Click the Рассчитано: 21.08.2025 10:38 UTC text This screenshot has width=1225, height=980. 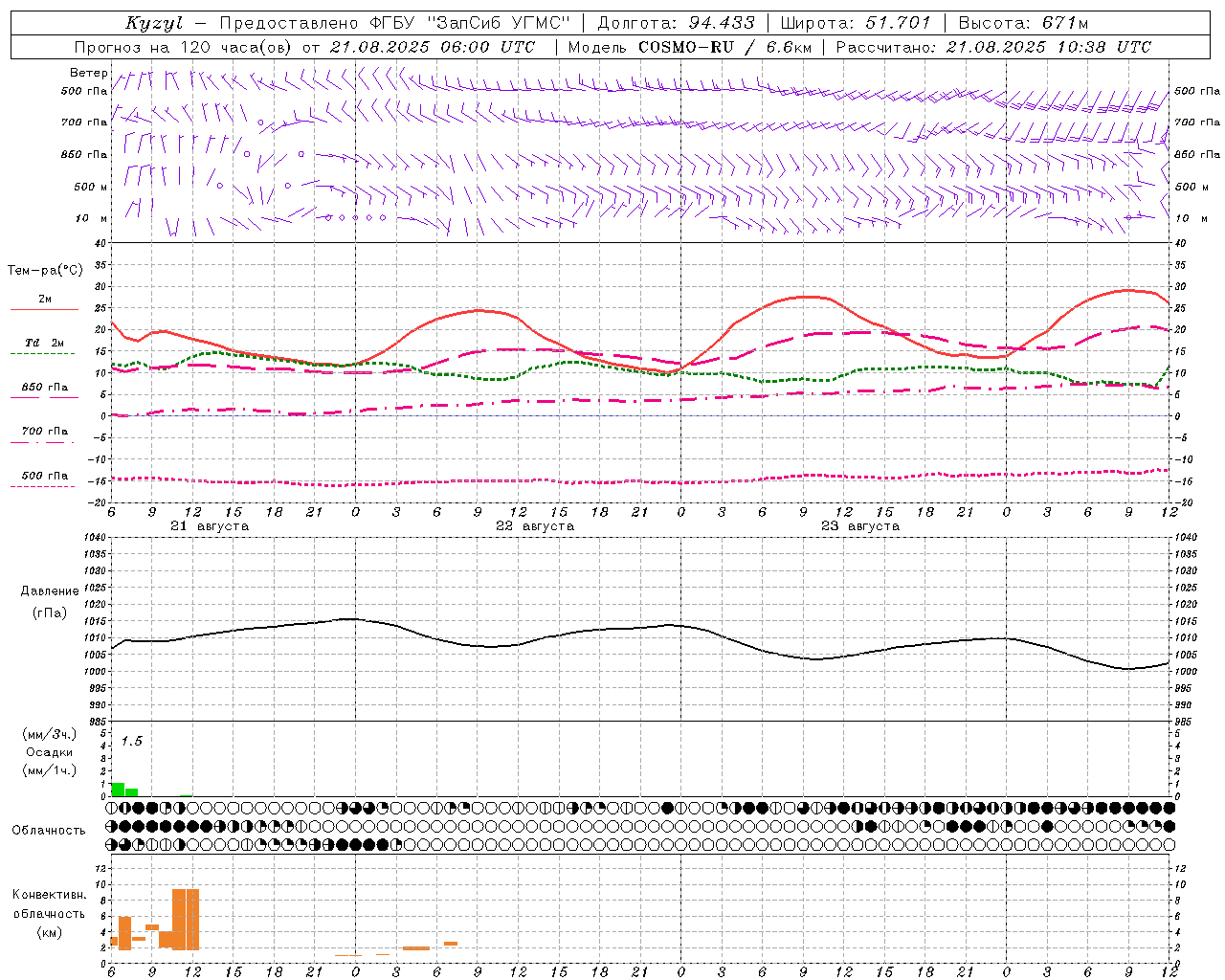(993, 47)
